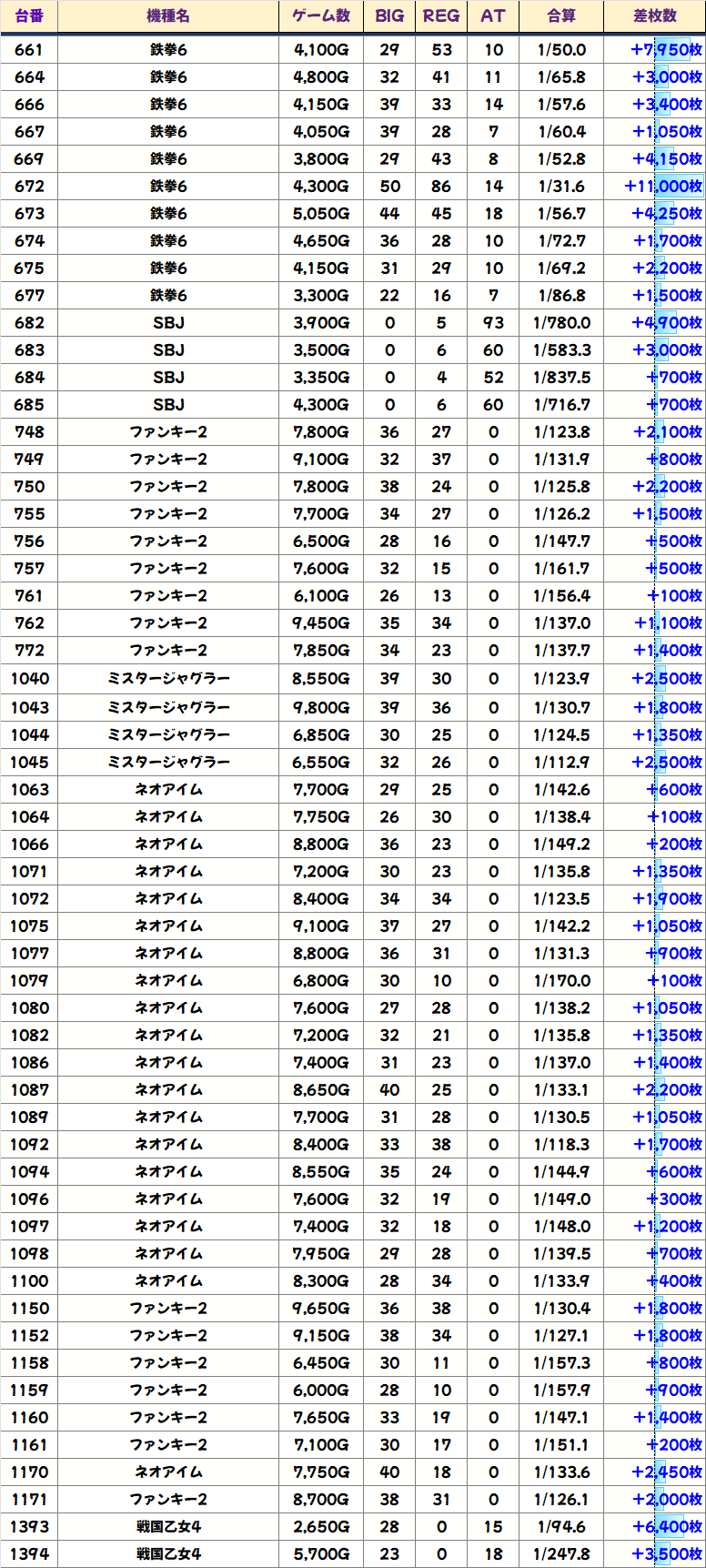Select machine number 672 cell

coord(29,187)
